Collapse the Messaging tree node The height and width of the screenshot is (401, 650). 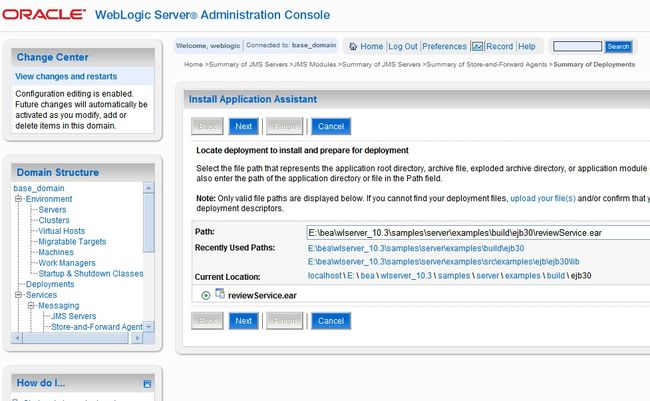tap(31, 306)
